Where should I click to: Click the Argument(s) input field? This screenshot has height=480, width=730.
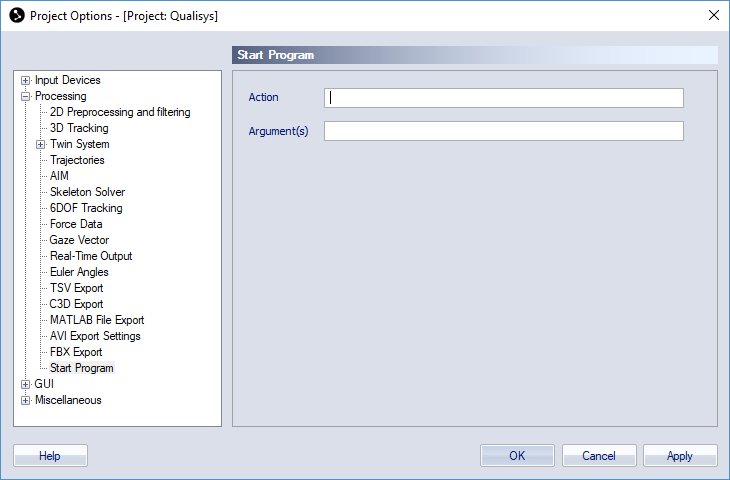click(504, 131)
